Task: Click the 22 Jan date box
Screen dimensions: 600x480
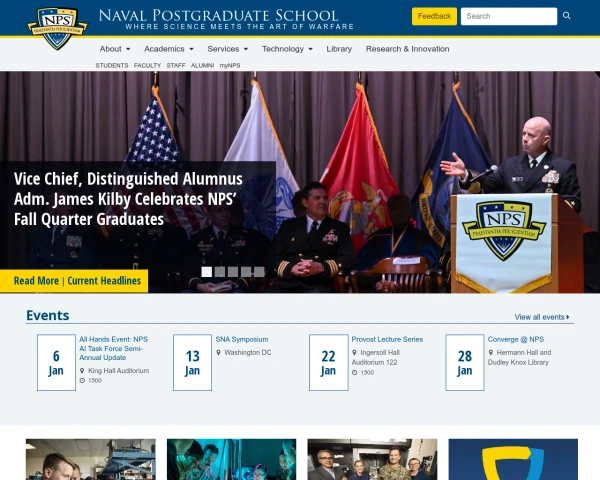Action: tap(329, 362)
